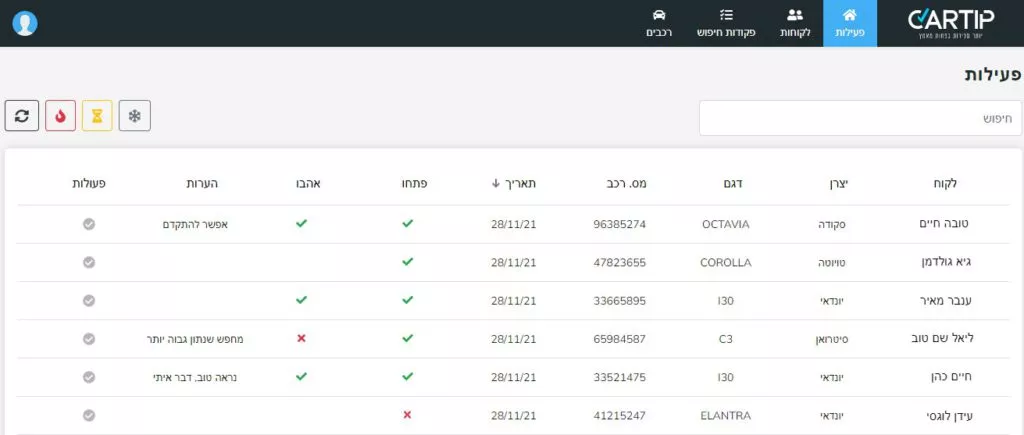This screenshot has height=435, width=1024.
Task: Sort the table by תאריך column
Action: [514, 183]
